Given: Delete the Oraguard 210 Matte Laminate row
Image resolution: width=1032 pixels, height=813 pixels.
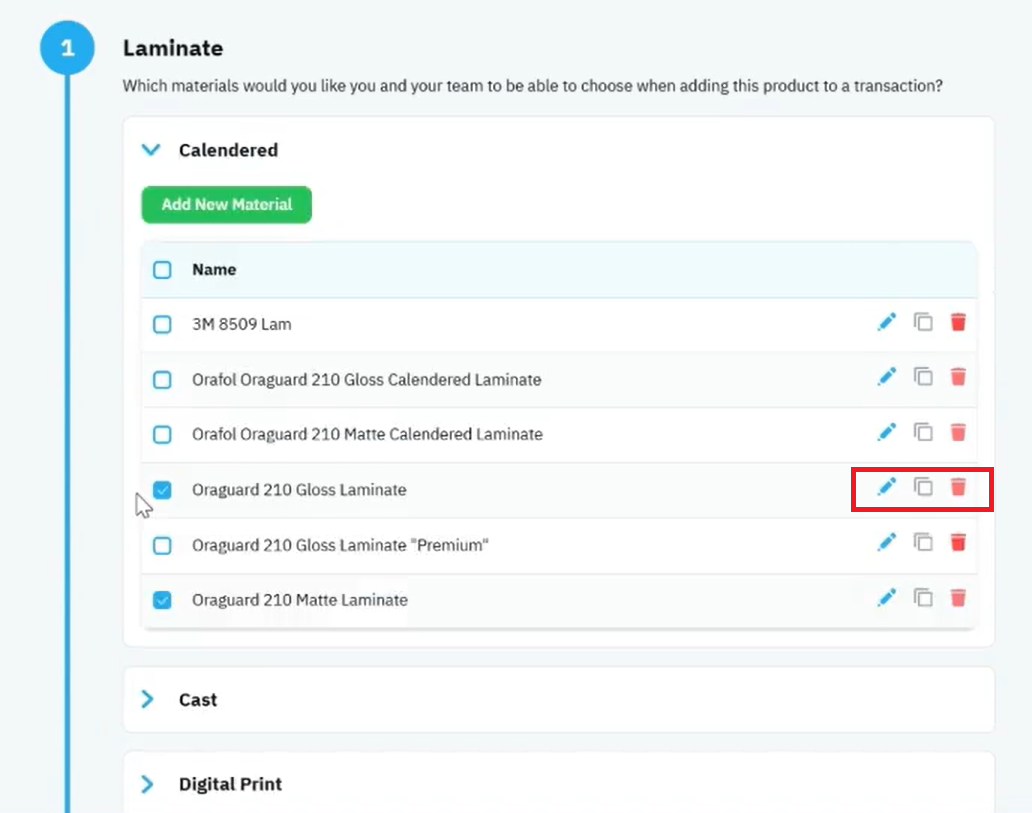Looking at the screenshot, I should pos(958,598).
